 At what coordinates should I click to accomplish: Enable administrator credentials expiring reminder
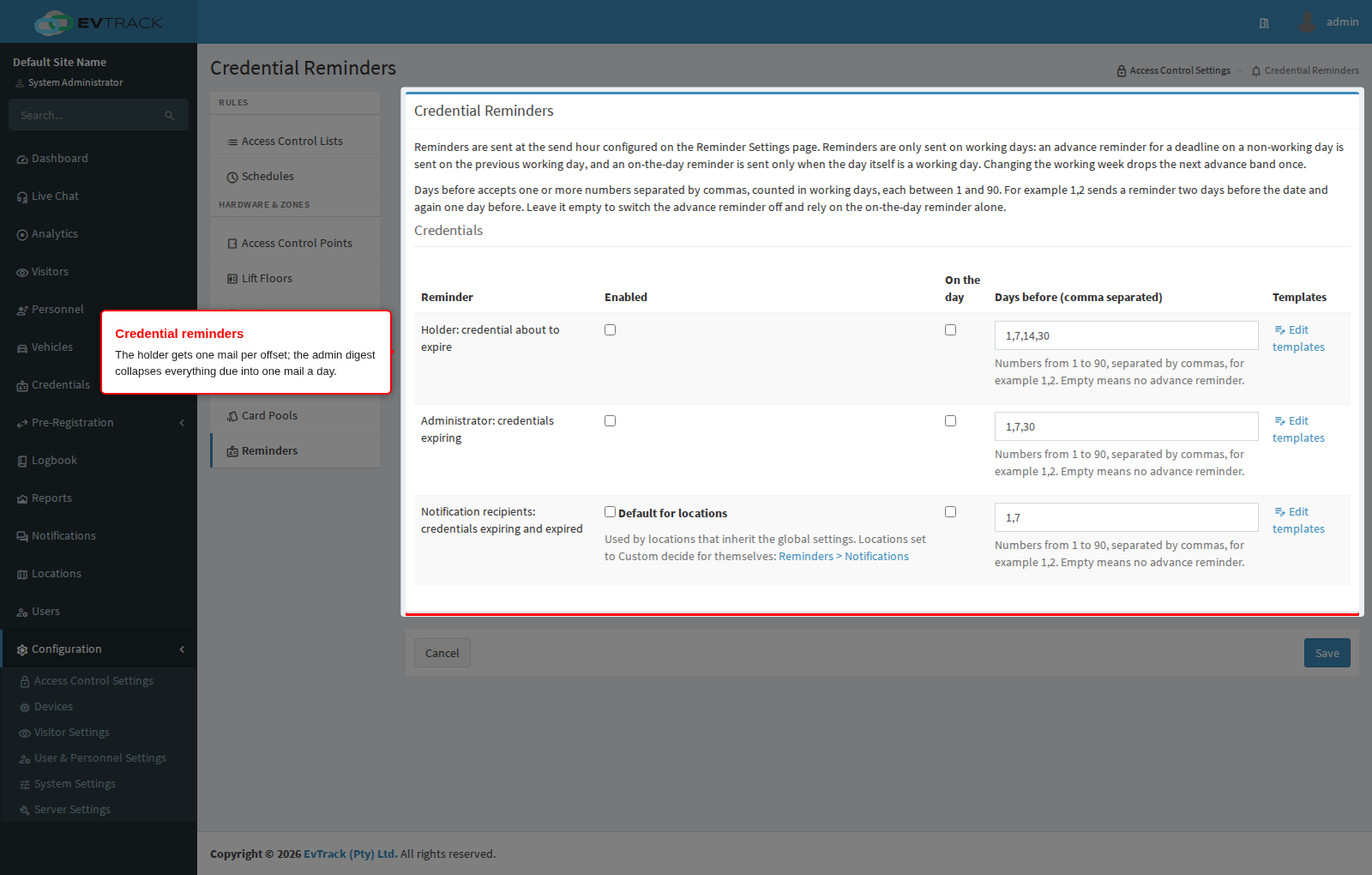coord(611,421)
